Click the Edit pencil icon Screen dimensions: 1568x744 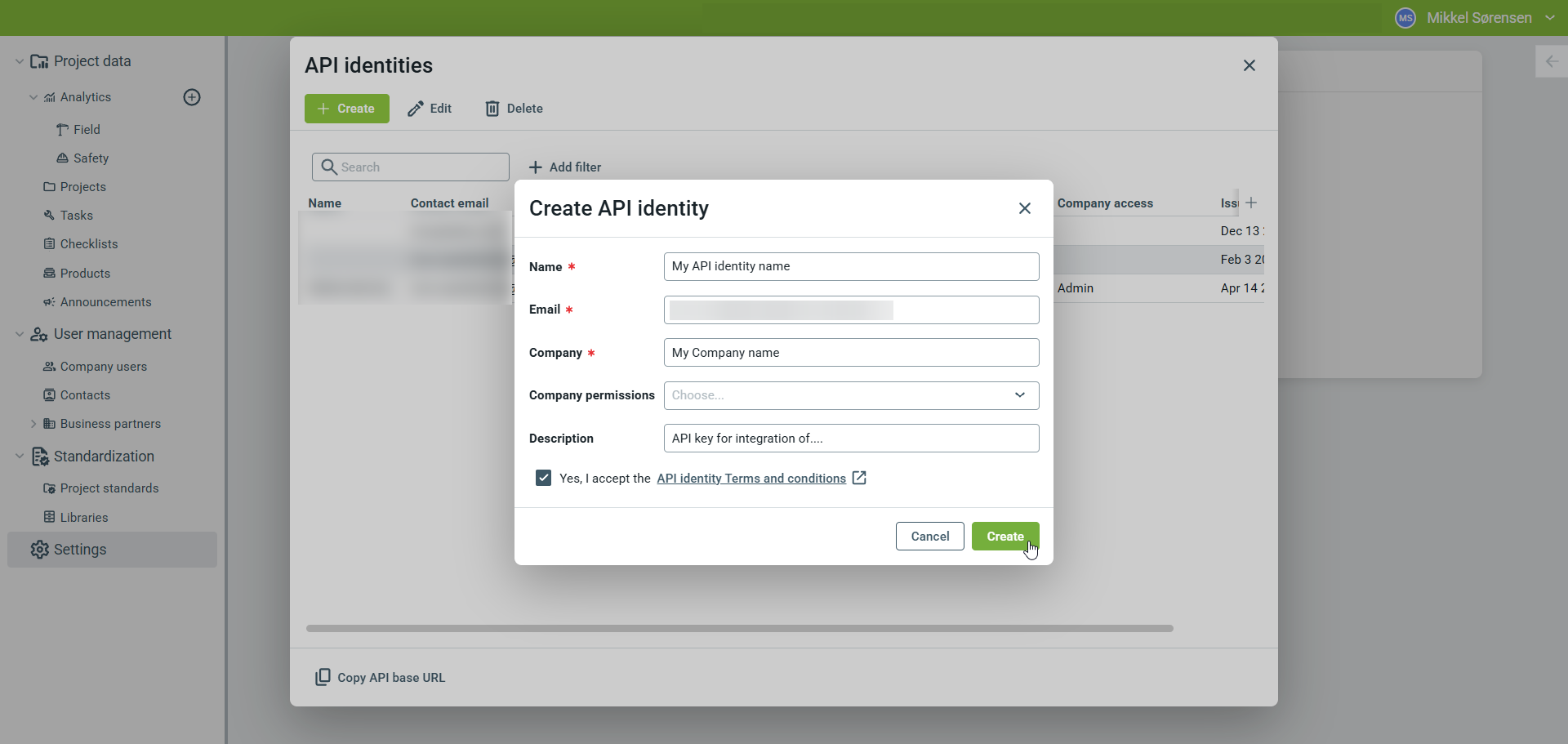pyautogui.click(x=416, y=109)
